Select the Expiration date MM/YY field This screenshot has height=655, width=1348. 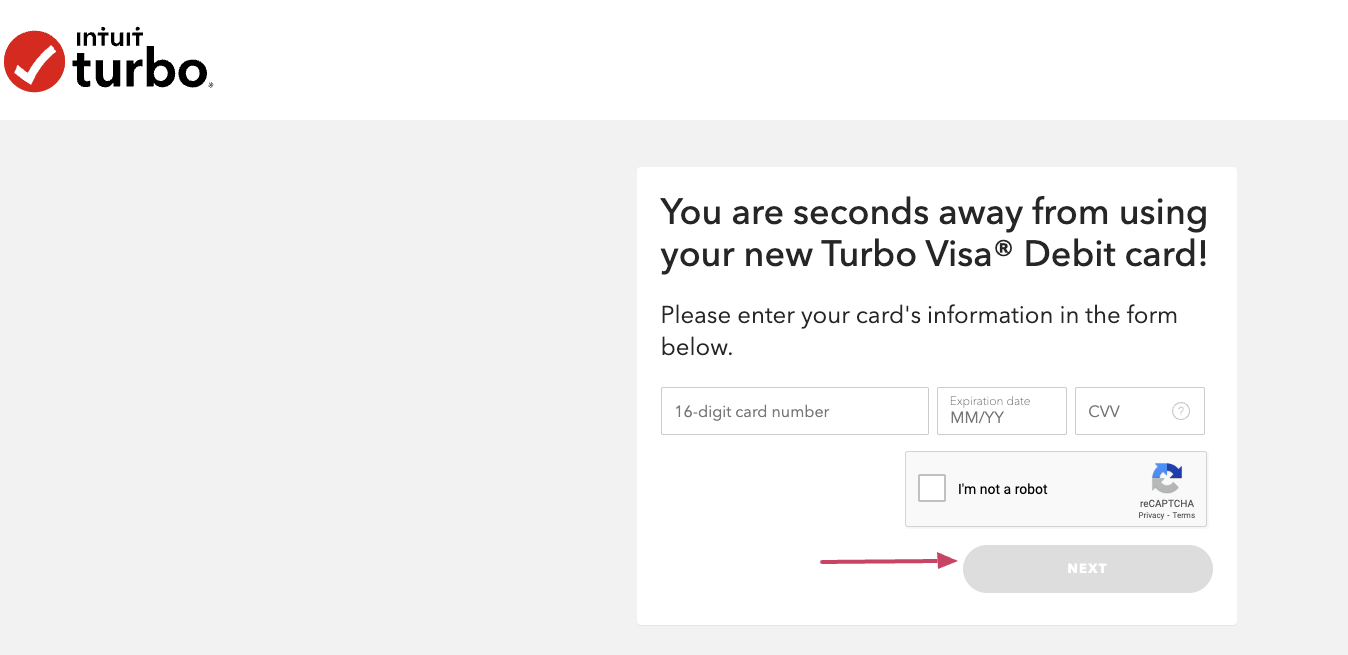coord(1001,411)
